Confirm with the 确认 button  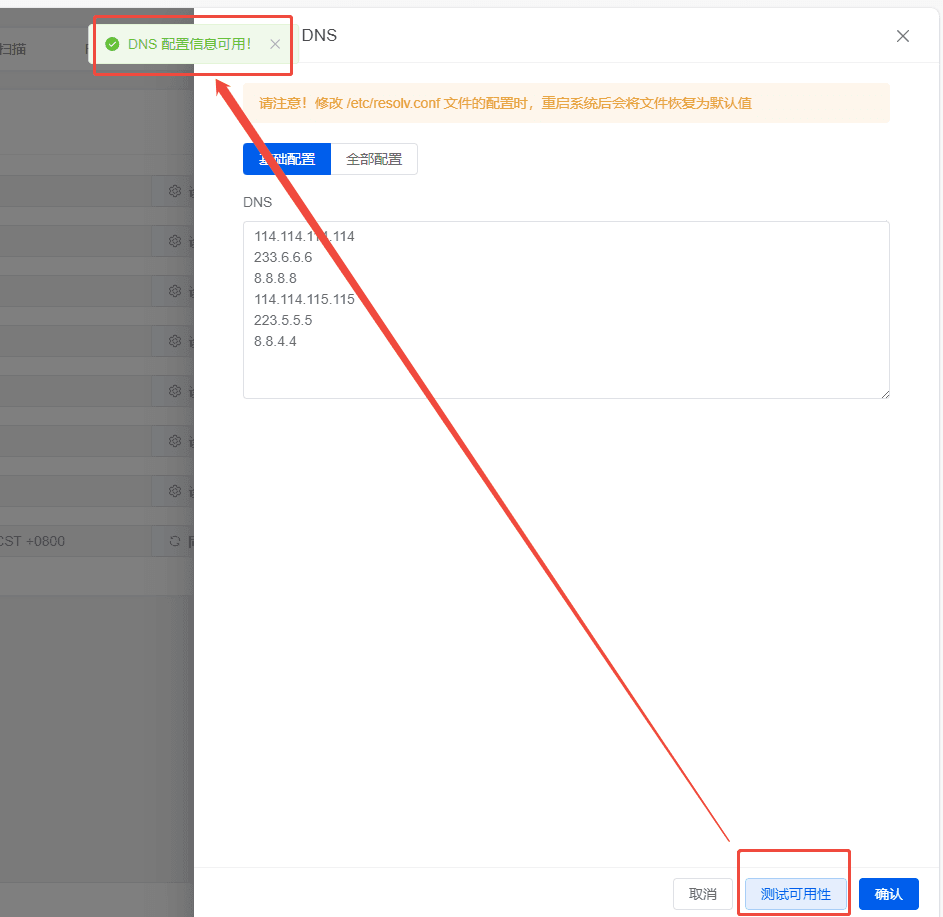click(888, 894)
